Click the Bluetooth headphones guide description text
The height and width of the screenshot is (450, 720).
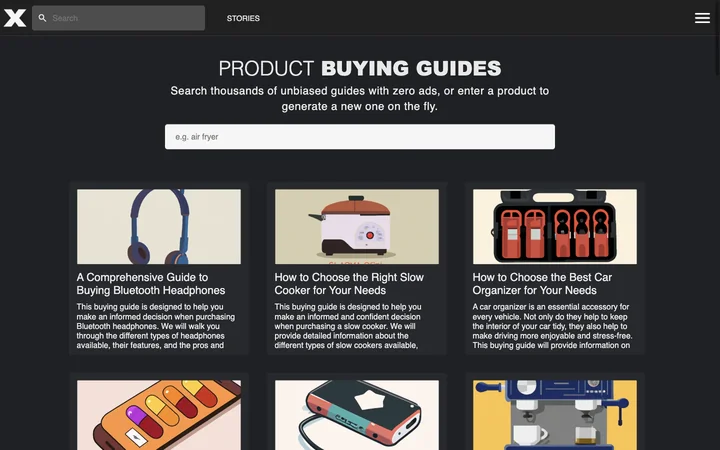click(x=156, y=326)
